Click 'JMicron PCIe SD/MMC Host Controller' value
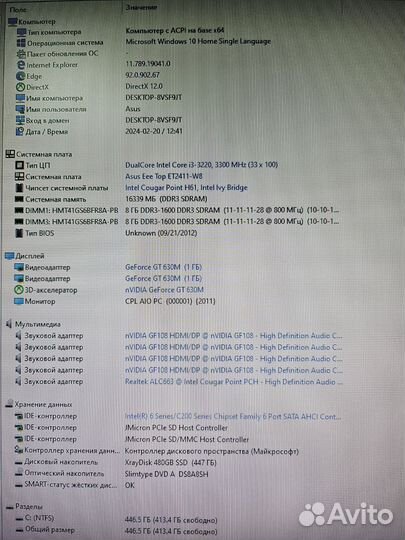This screenshot has width=405, height=540. pos(187,439)
